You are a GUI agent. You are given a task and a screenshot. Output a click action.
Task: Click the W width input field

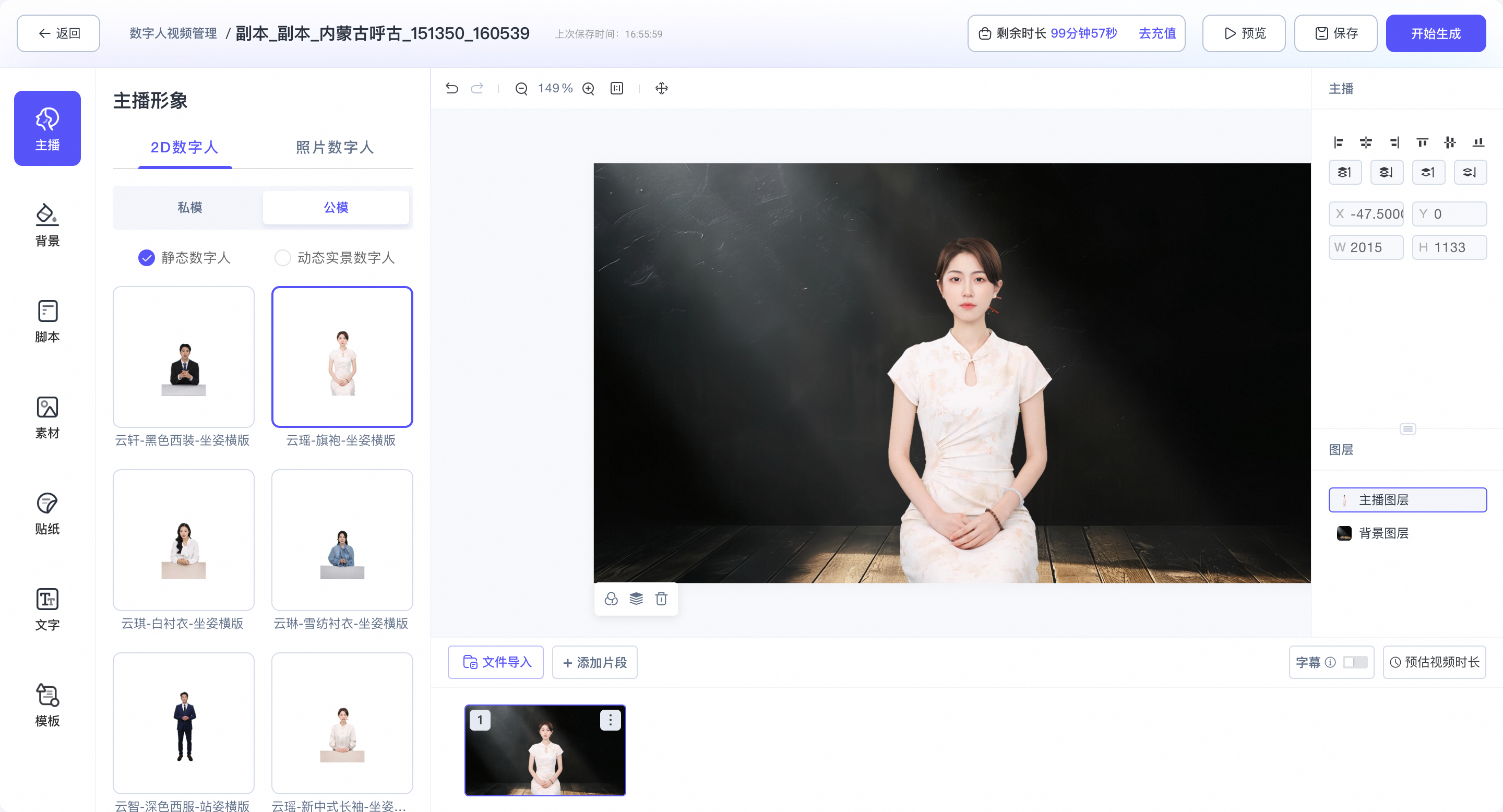tap(1366, 247)
